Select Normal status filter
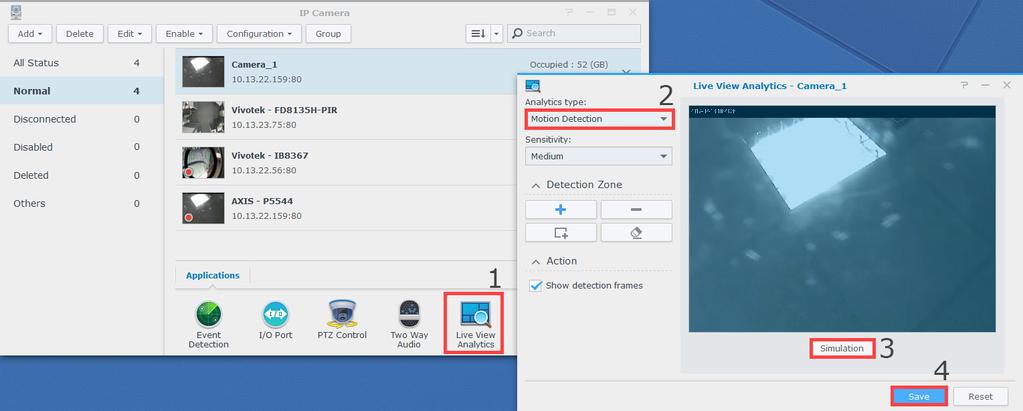 coord(82,91)
